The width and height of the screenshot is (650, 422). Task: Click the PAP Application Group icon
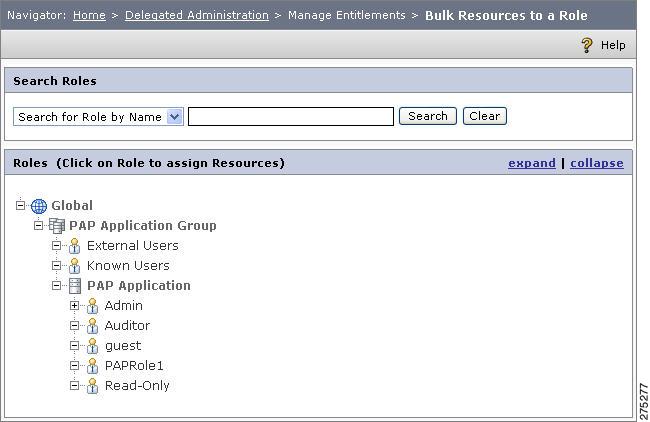tap(57, 226)
